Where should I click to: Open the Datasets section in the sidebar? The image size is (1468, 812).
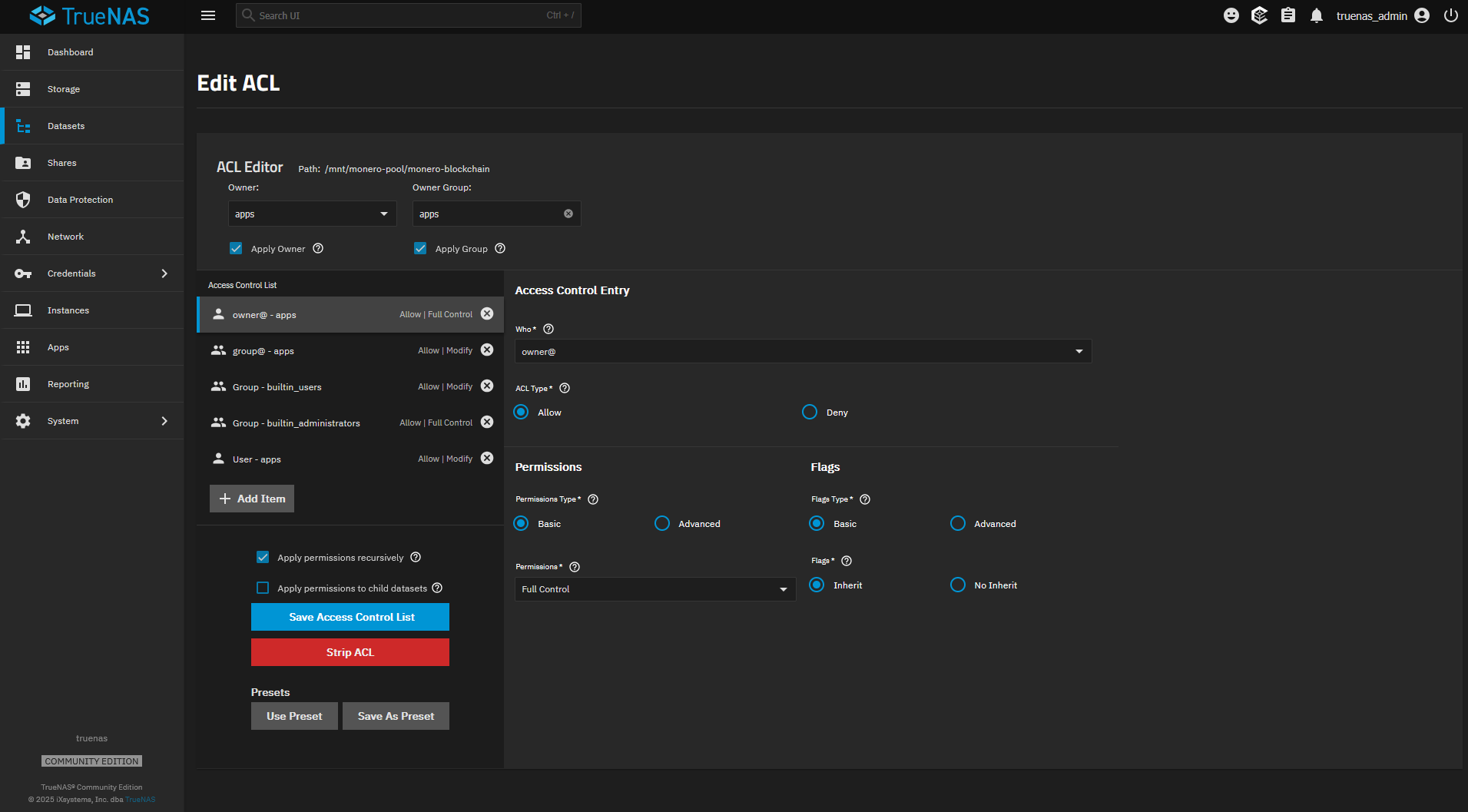click(x=65, y=125)
